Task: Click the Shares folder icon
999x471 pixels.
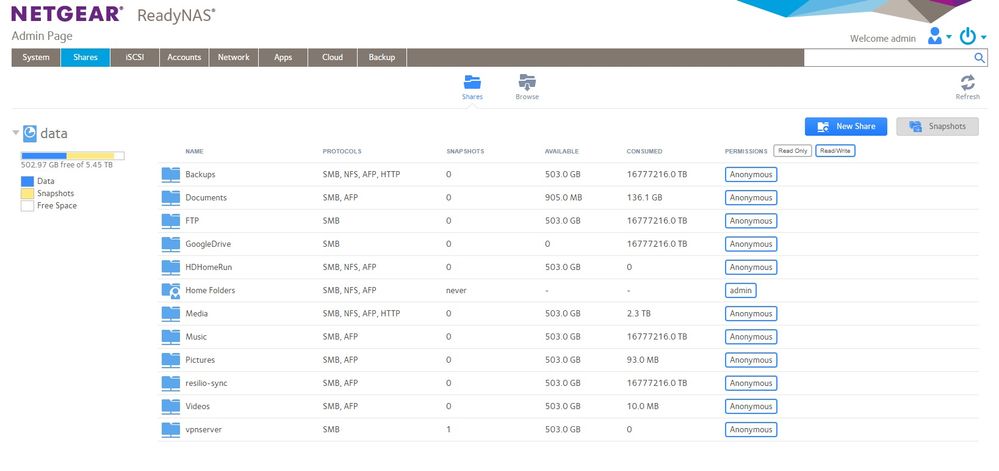Action: (x=472, y=82)
